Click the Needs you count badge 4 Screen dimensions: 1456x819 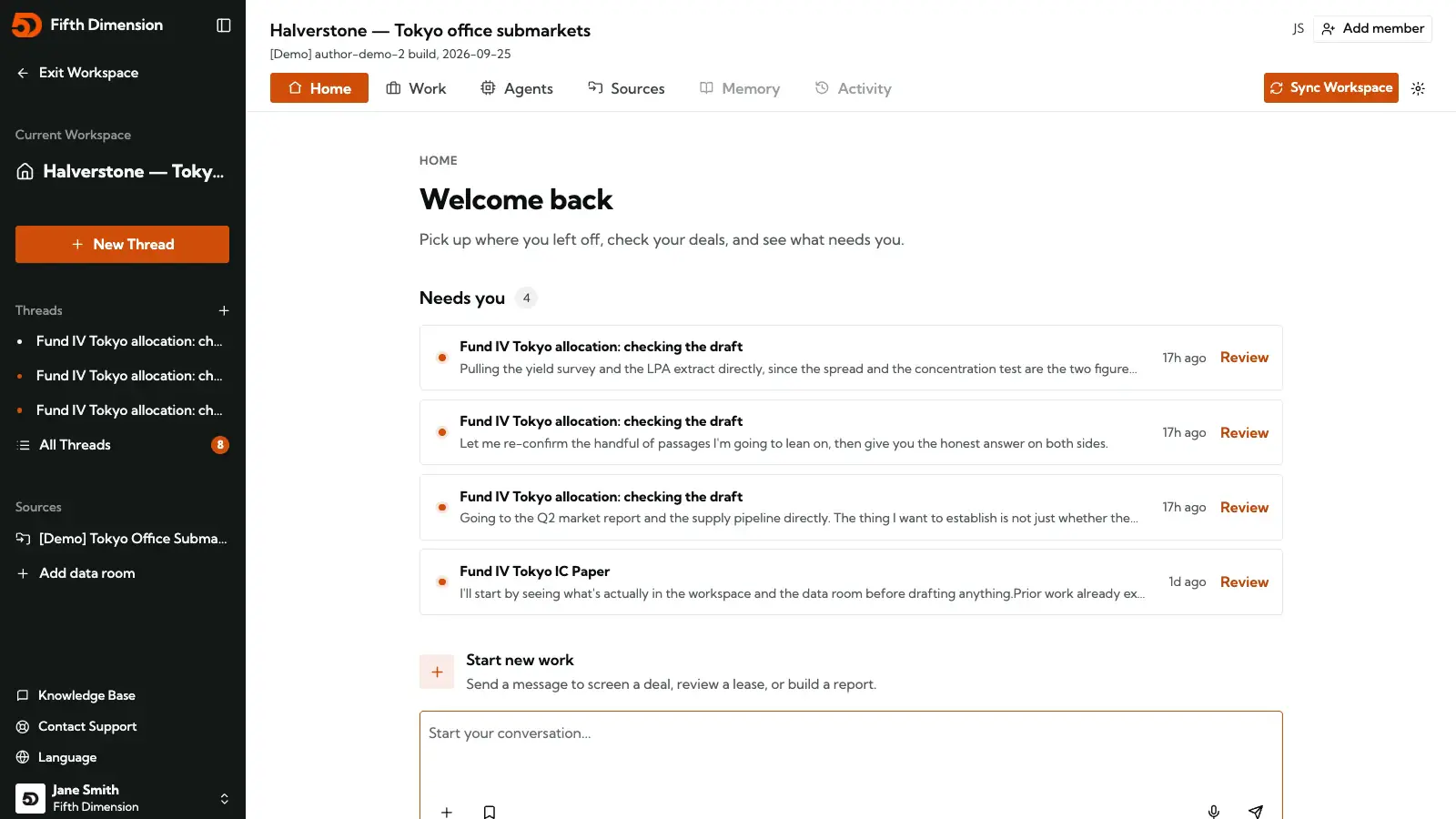526,298
